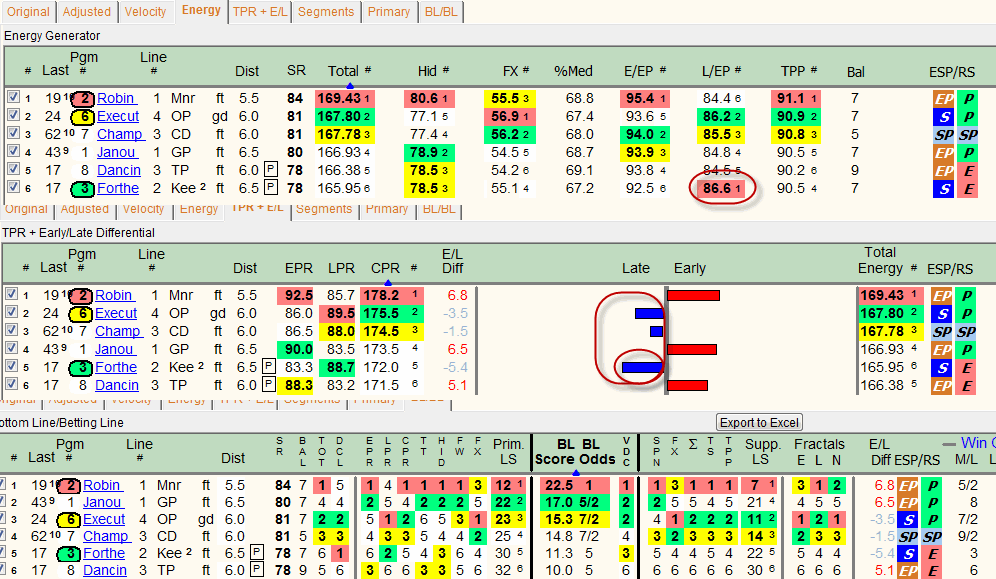Click the red Early bar for Robin in TPR section
Viewport: 996px width, 579px height.
pos(694,295)
